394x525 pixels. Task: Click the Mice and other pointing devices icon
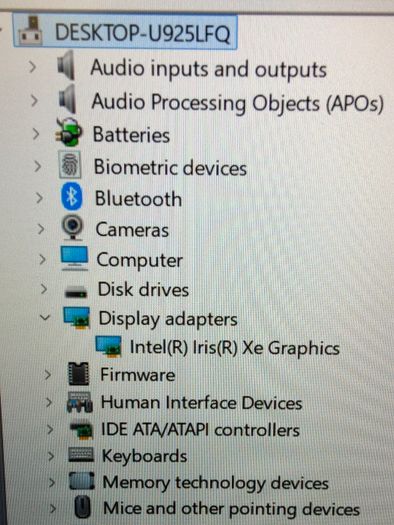click(82, 507)
